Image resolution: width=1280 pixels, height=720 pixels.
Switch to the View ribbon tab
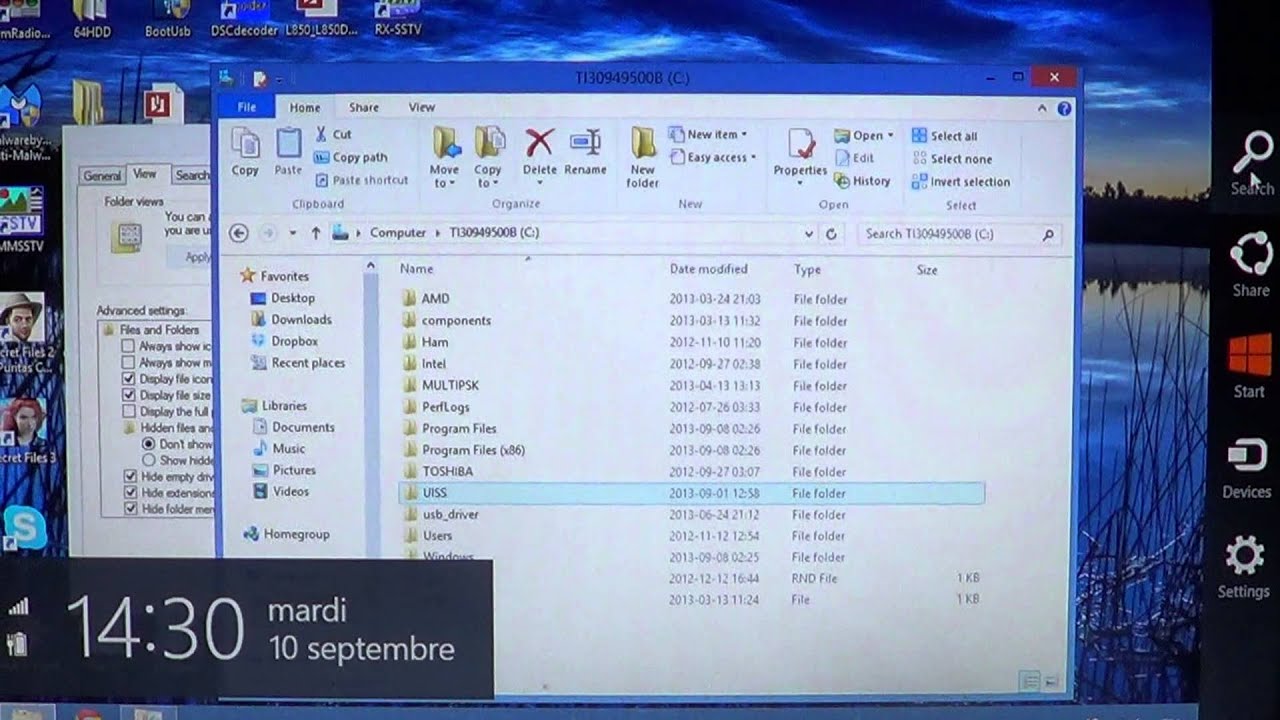(421, 107)
